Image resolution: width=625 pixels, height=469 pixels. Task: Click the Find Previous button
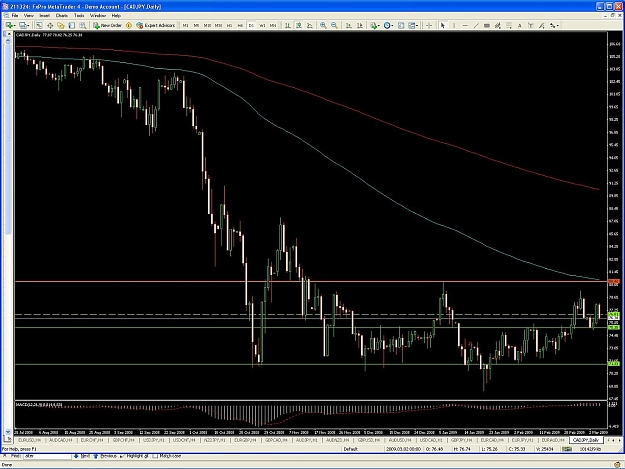[x=105, y=456]
